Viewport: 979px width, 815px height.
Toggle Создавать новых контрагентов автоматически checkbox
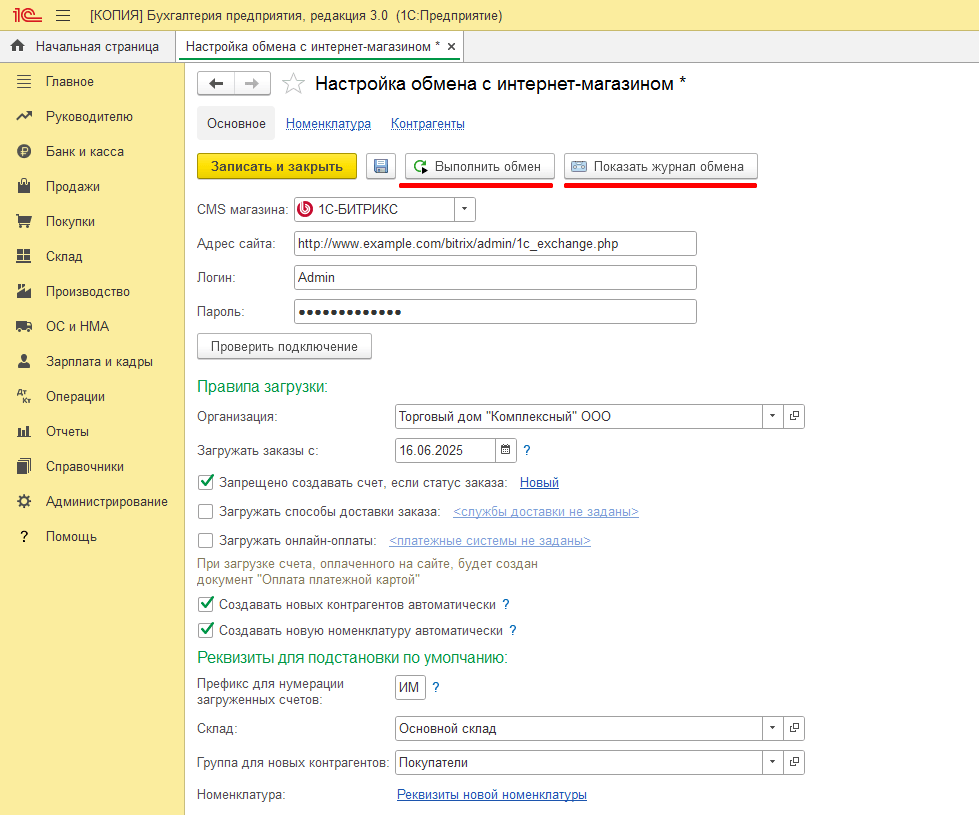[205, 604]
